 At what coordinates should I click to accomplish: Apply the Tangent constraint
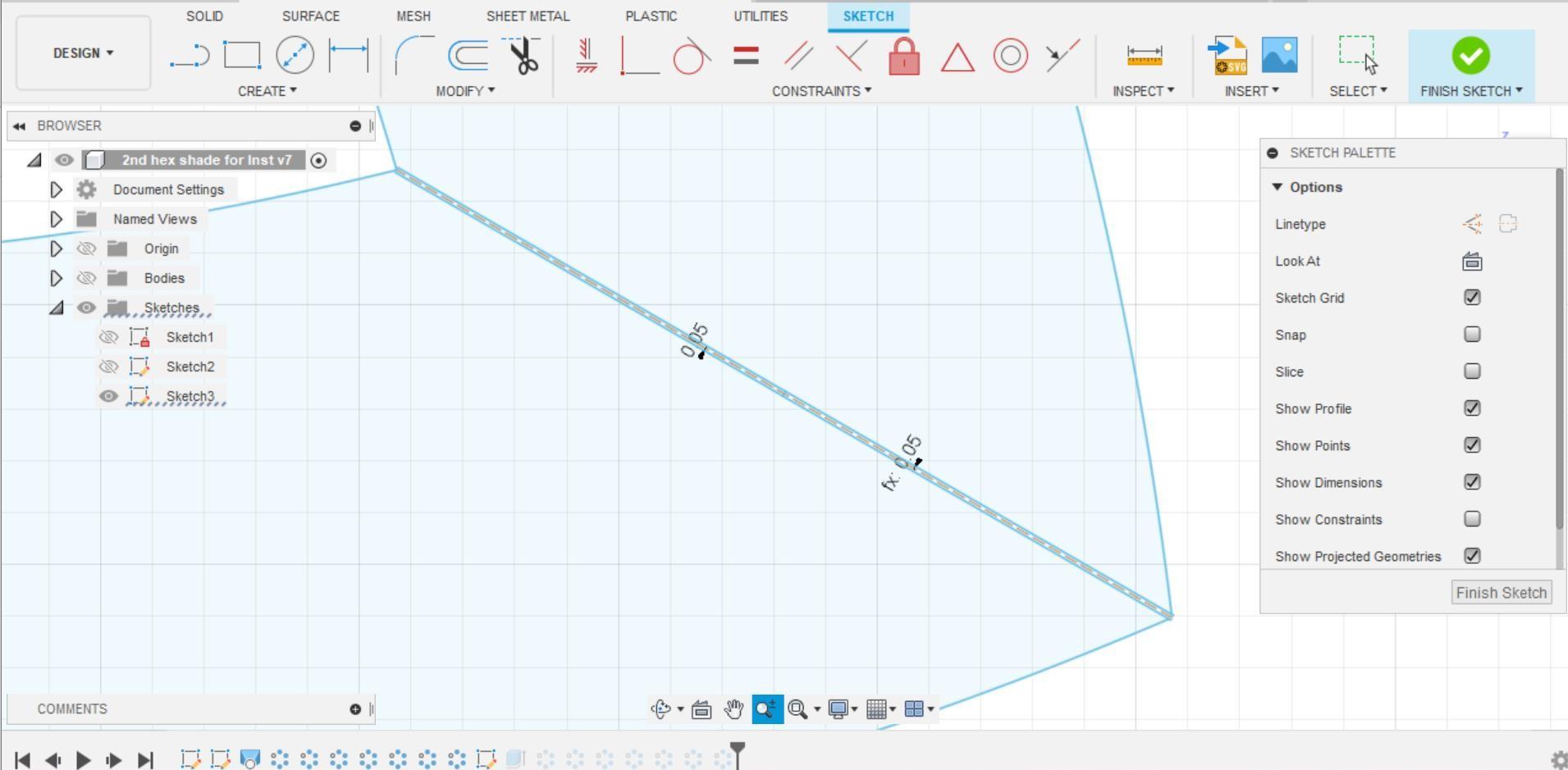(x=692, y=56)
